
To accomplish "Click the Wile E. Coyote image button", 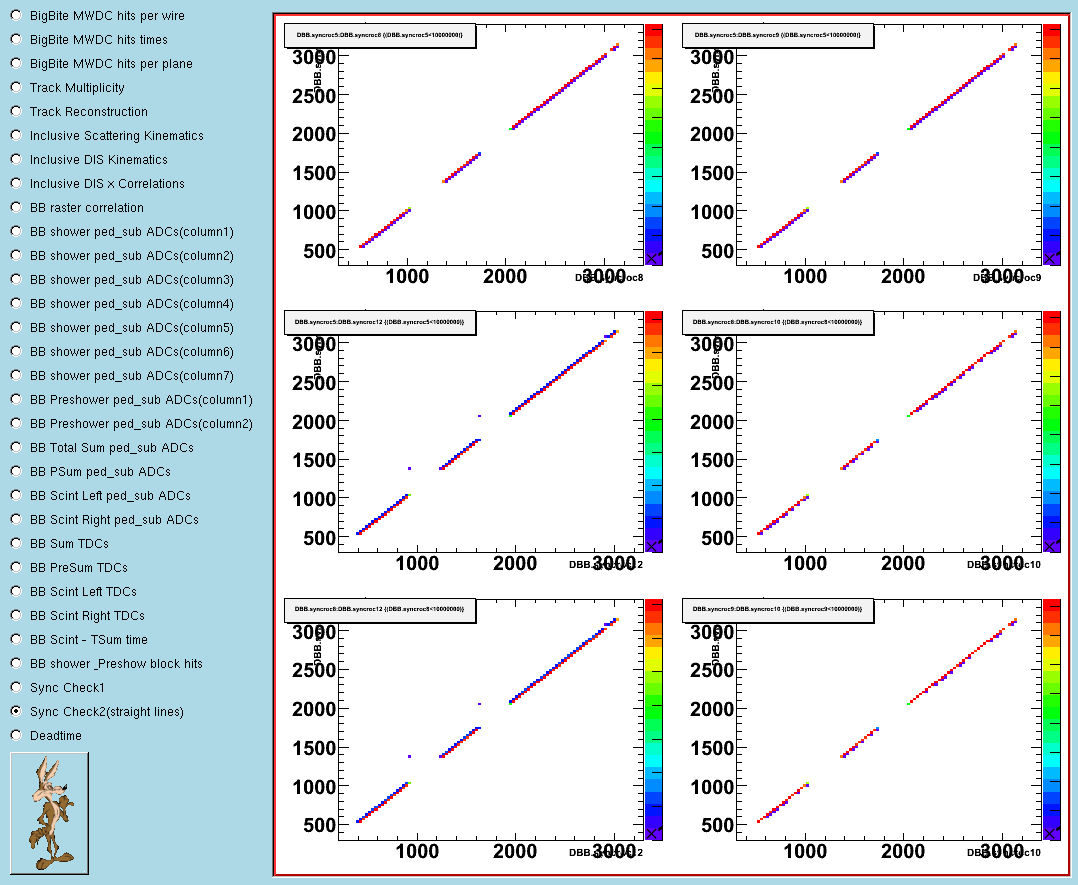I will click(x=50, y=813).
